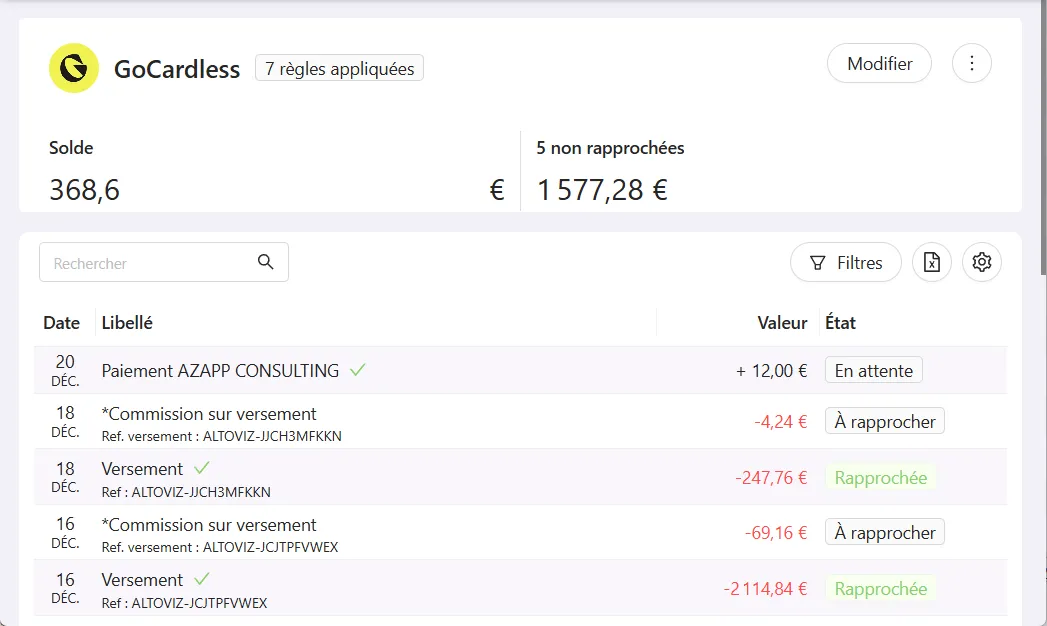Viewport: 1047px width, 626px height.
Task: Open the three-dot more options menu
Action: point(972,63)
